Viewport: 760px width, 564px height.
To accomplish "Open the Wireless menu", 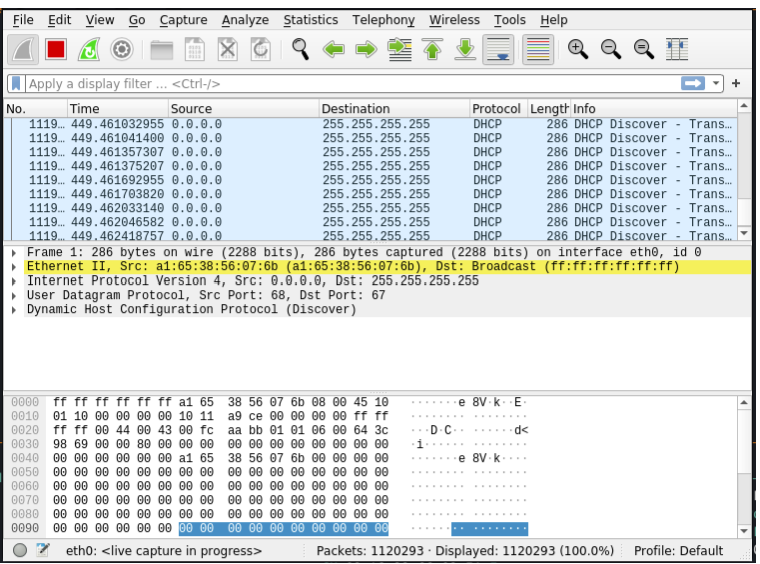I will pos(454,20).
